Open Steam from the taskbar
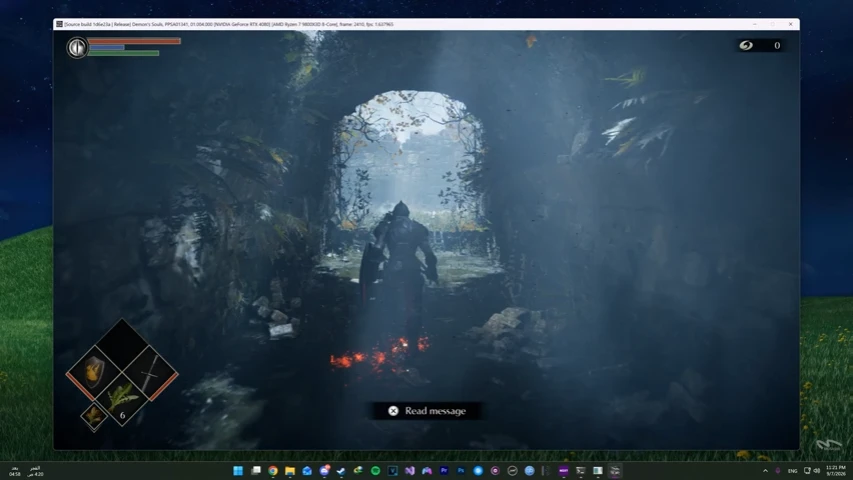Screen dimensions: 853x480 coord(341,471)
